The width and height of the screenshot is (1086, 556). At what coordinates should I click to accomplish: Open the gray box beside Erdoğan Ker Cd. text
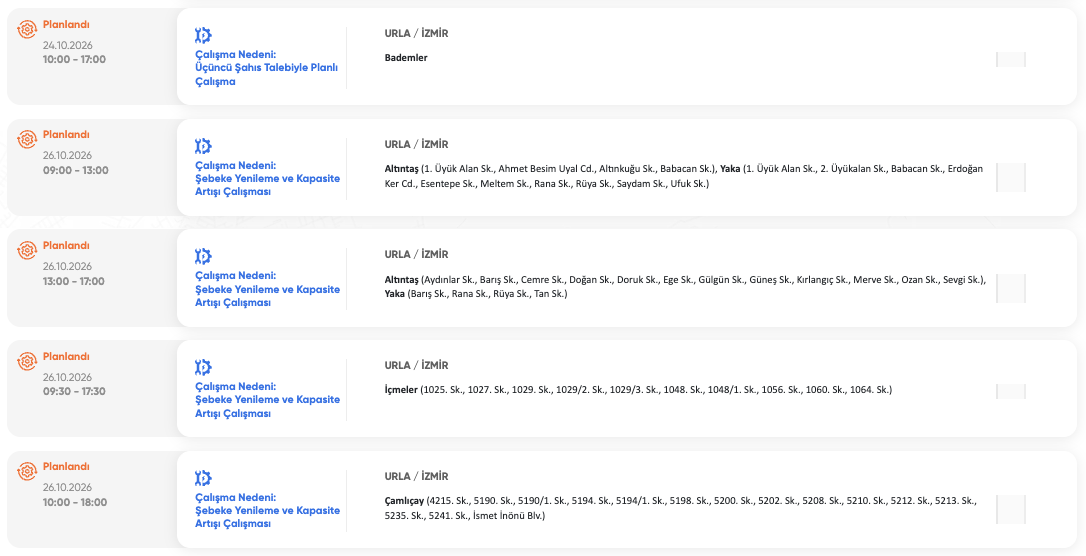[x=1011, y=177]
